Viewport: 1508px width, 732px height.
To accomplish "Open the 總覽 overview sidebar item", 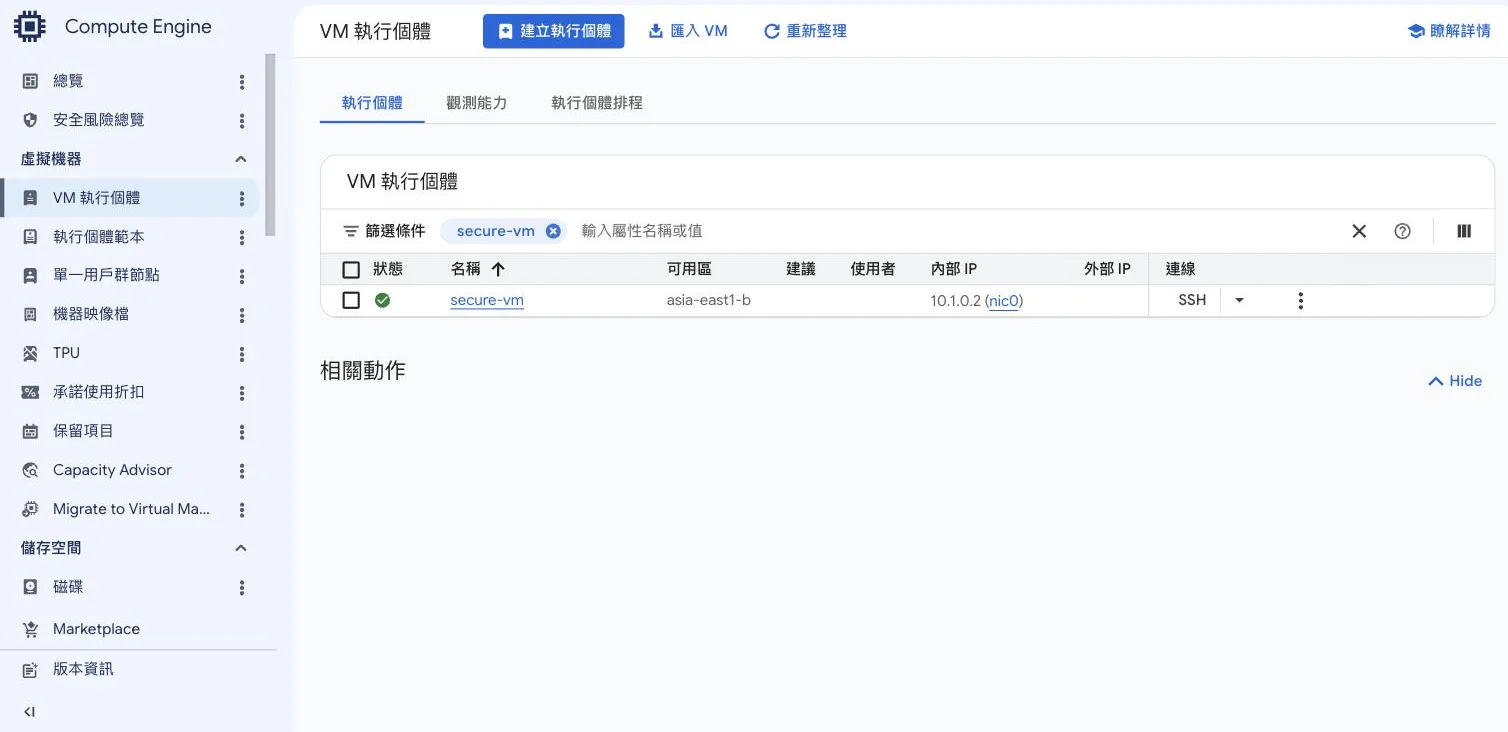I will tap(68, 81).
